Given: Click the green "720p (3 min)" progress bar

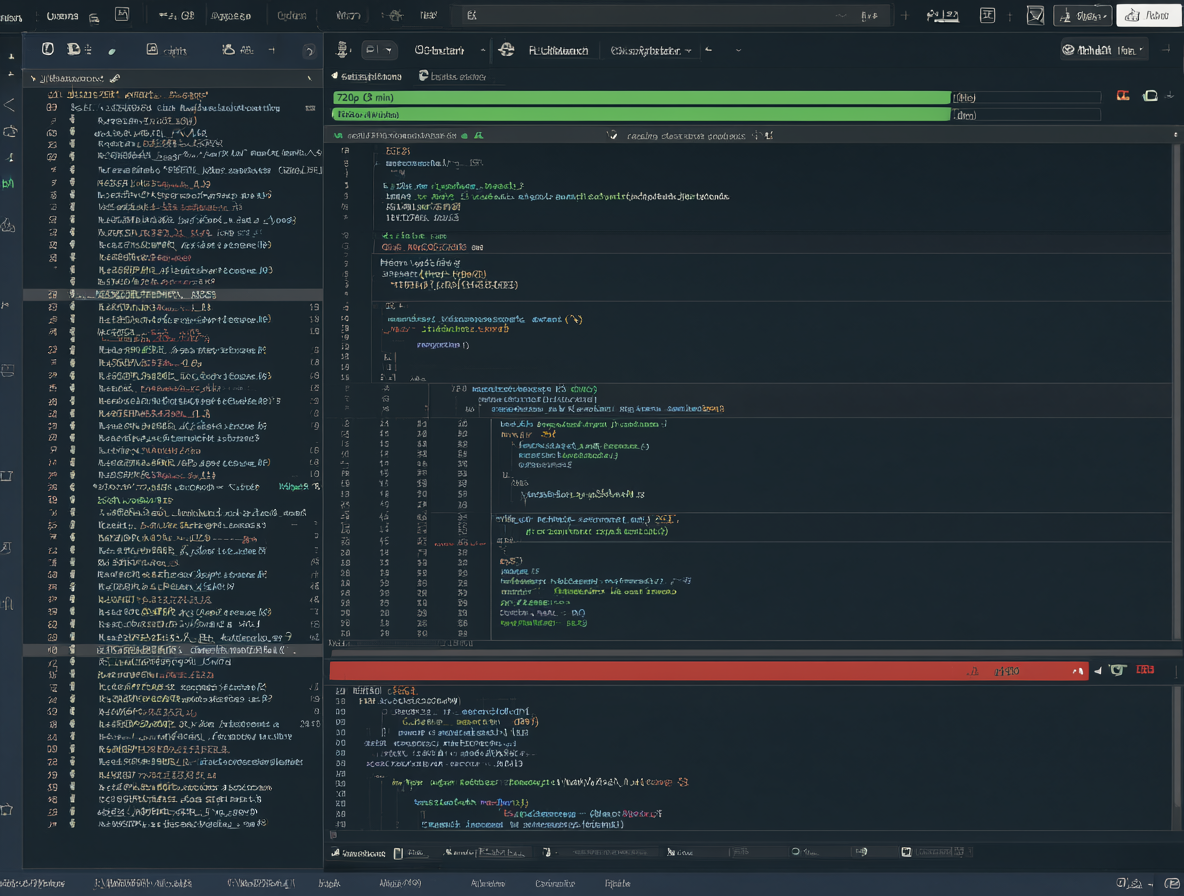Looking at the screenshot, I should point(641,97).
